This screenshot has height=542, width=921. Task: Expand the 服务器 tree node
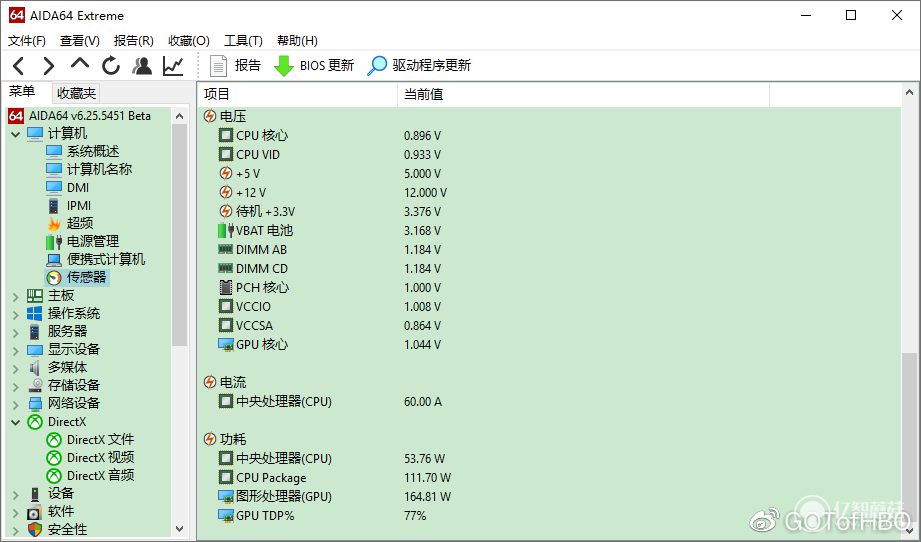[16, 333]
